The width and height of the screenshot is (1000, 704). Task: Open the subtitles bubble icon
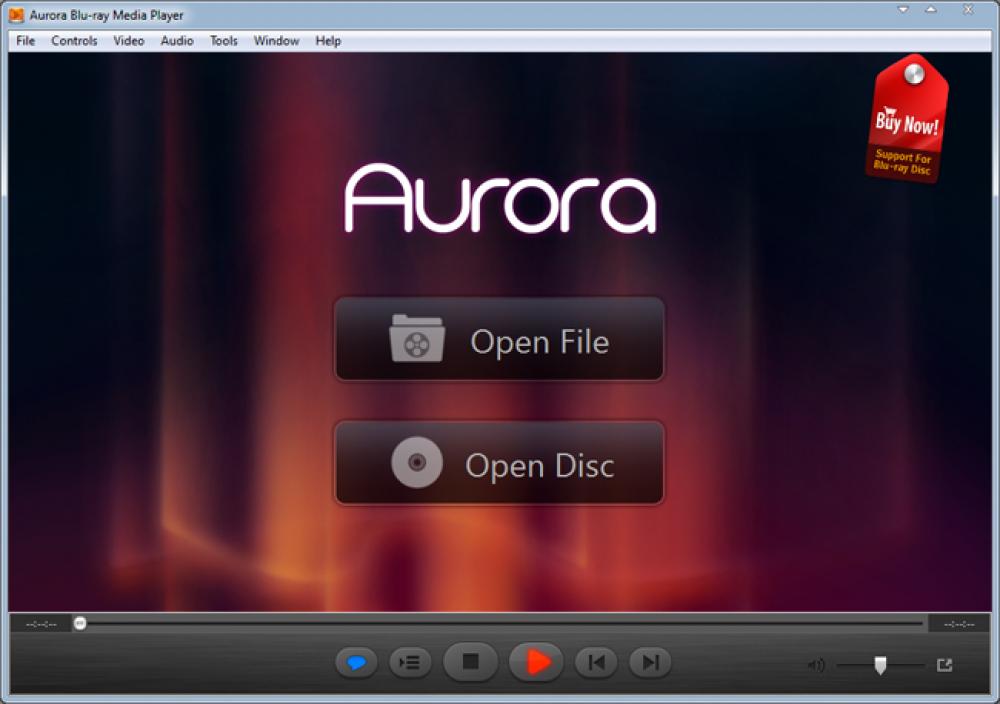(x=357, y=662)
